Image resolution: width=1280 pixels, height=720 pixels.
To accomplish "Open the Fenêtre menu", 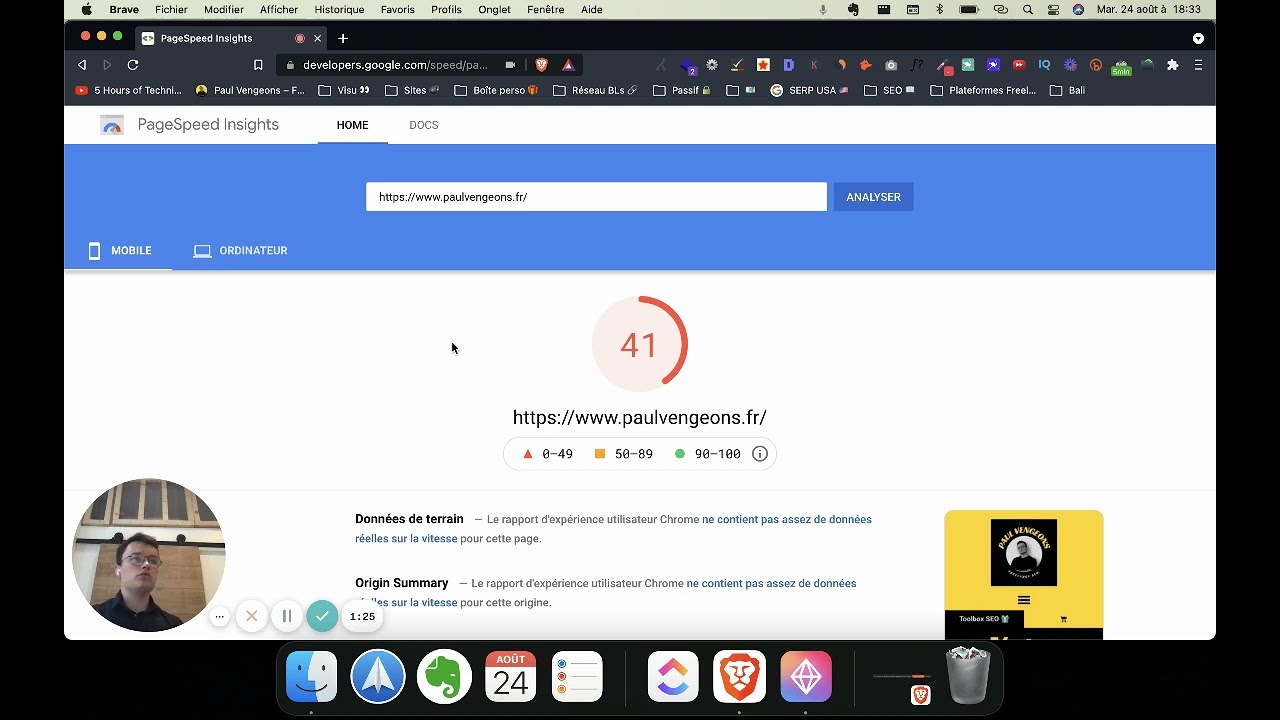I will [546, 9].
